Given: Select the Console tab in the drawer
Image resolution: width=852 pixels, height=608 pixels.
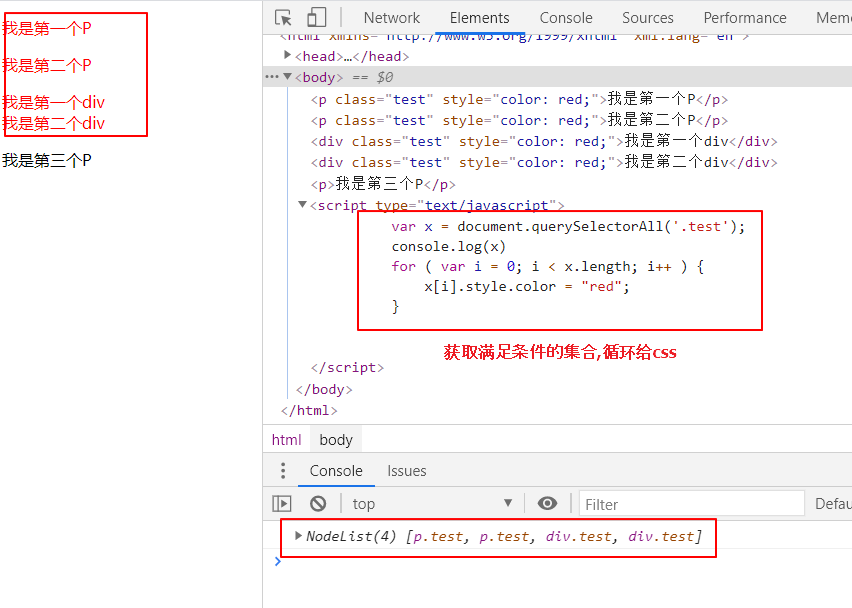Looking at the screenshot, I should [335, 470].
